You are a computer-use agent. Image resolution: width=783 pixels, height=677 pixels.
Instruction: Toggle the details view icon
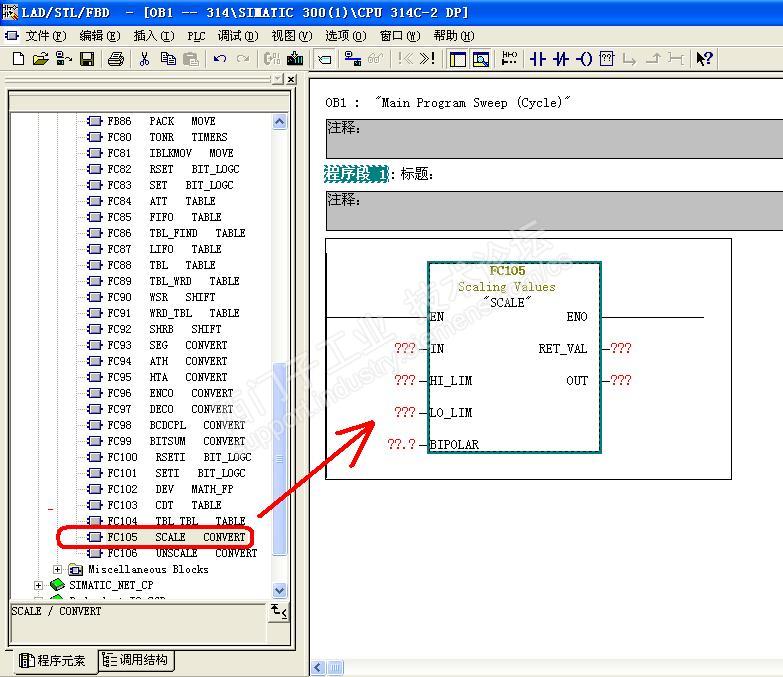pyautogui.click(x=481, y=59)
